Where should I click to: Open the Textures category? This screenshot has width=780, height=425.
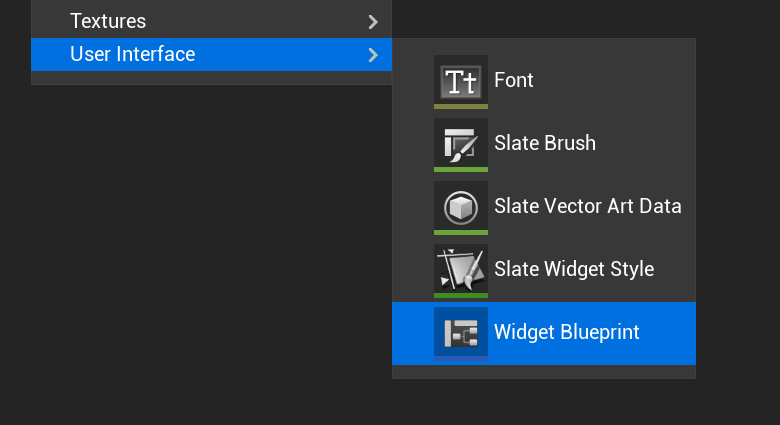[x=108, y=21]
